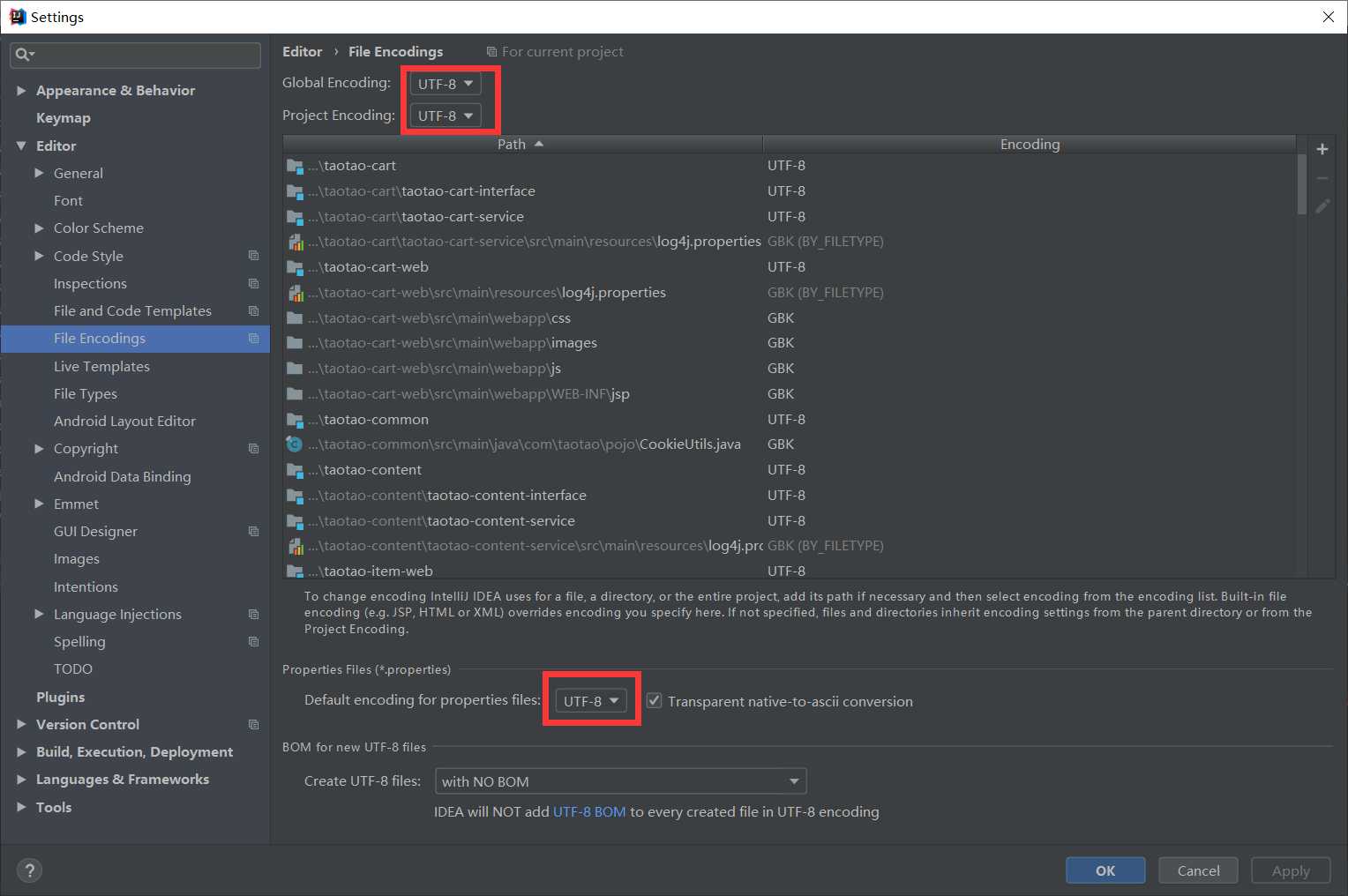The width and height of the screenshot is (1348, 896).
Task: Click Editor in the breadcrumb
Action: click(302, 51)
